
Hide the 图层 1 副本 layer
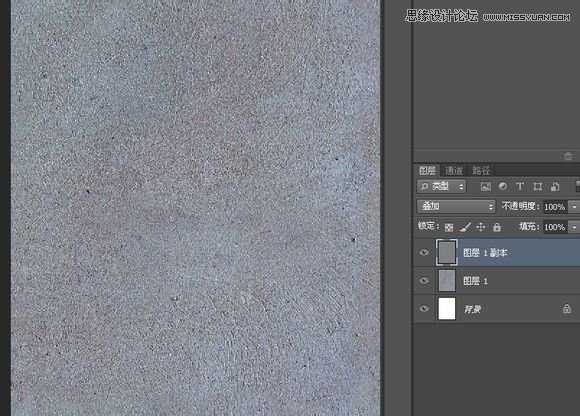click(x=424, y=253)
